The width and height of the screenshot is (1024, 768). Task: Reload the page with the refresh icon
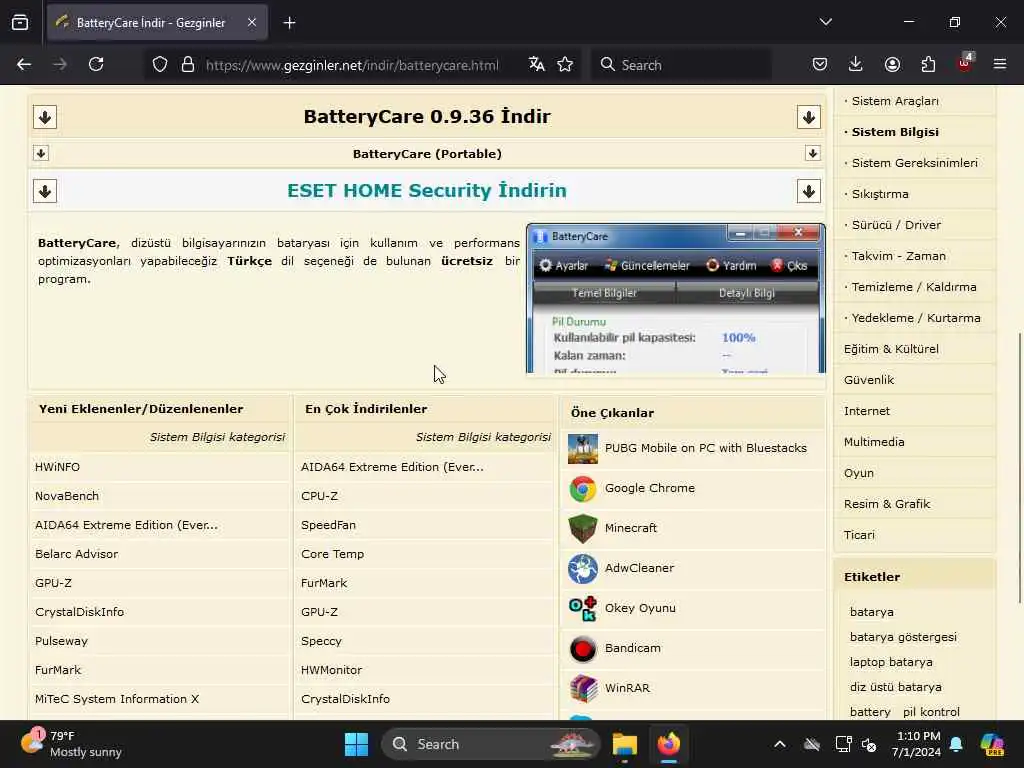pyautogui.click(x=96, y=65)
